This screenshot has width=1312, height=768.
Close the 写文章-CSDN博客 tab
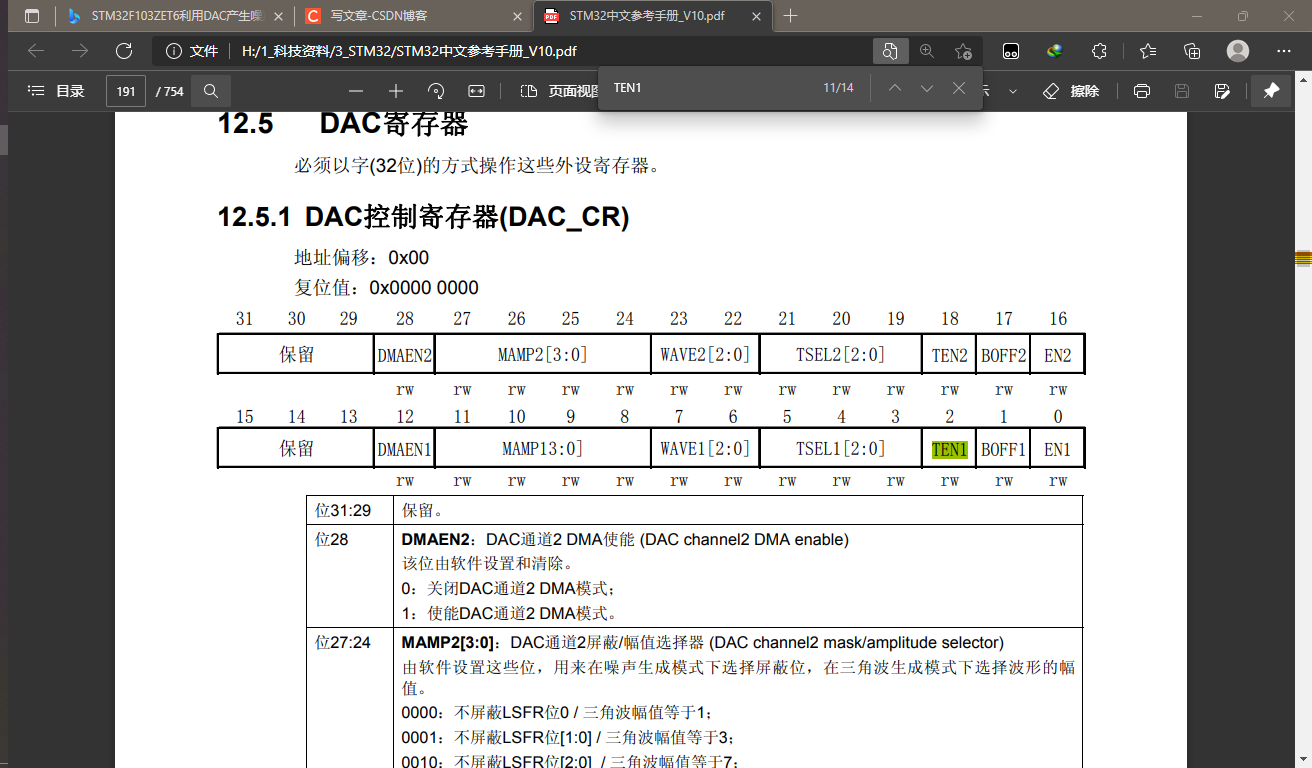tap(517, 16)
